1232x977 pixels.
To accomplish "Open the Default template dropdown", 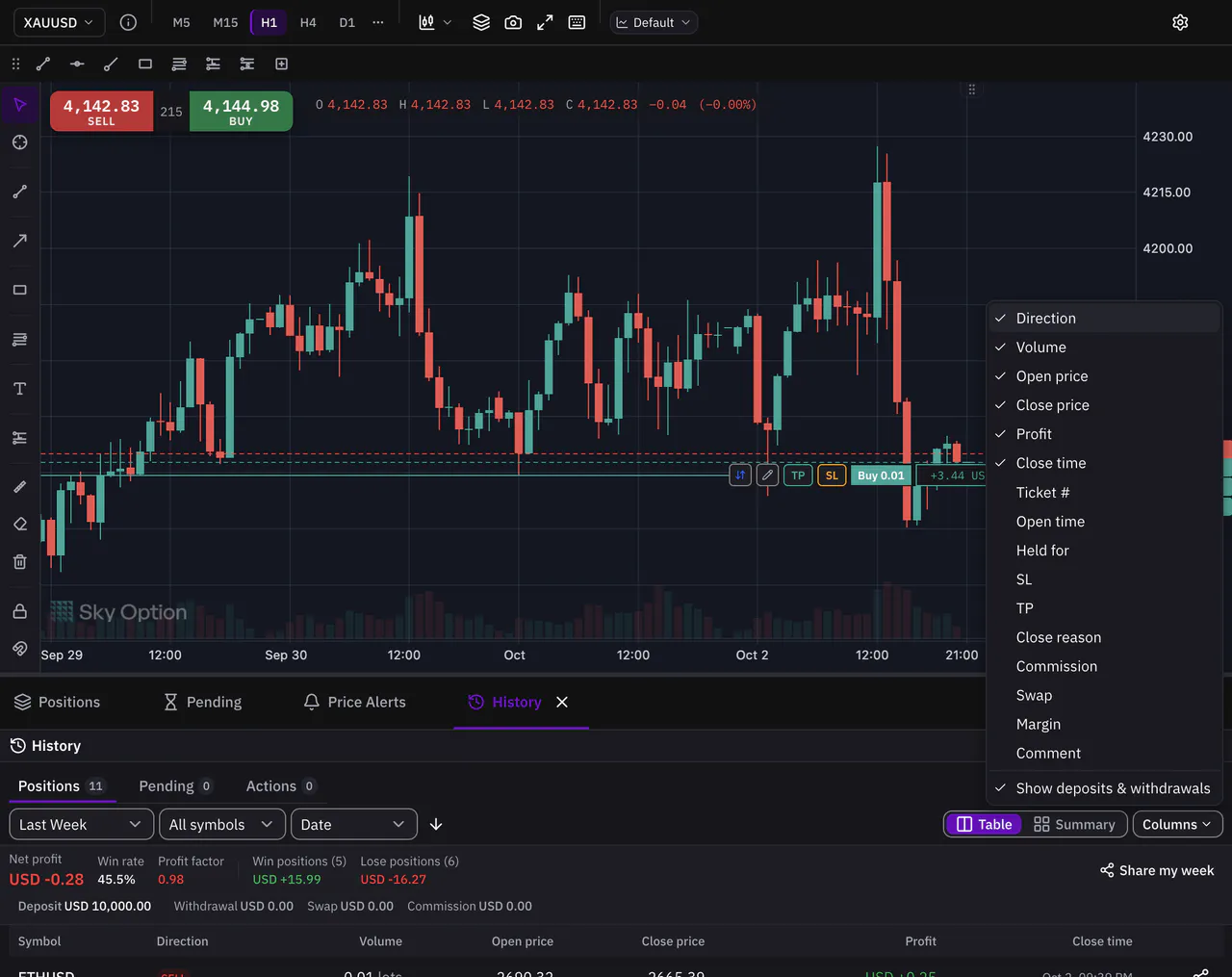I will pyautogui.click(x=654, y=22).
